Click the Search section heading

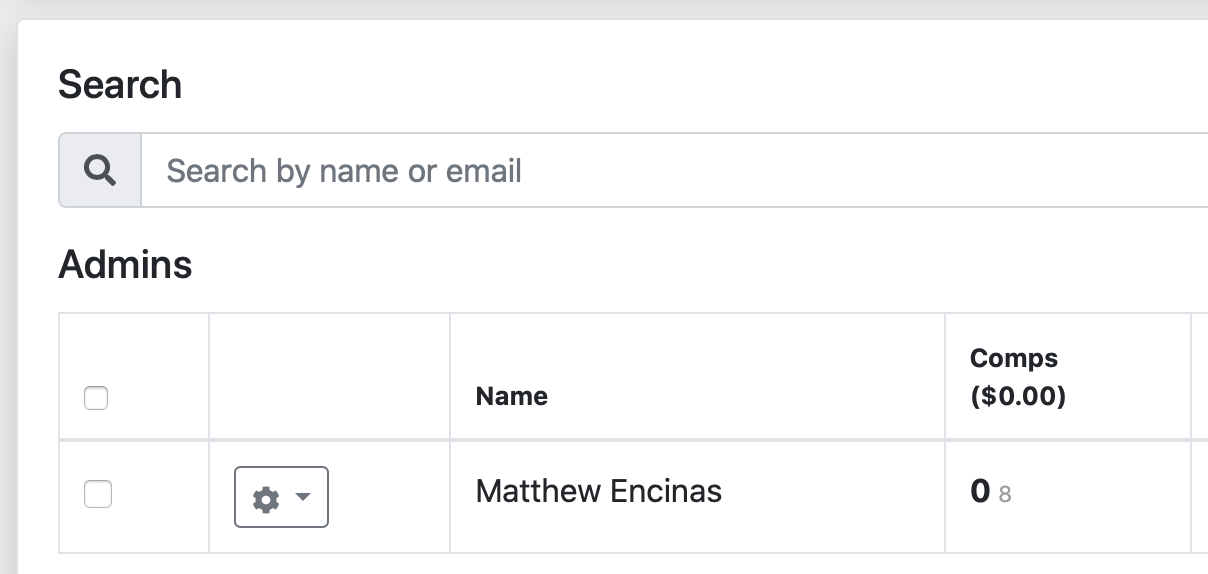click(x=120, y=85)
